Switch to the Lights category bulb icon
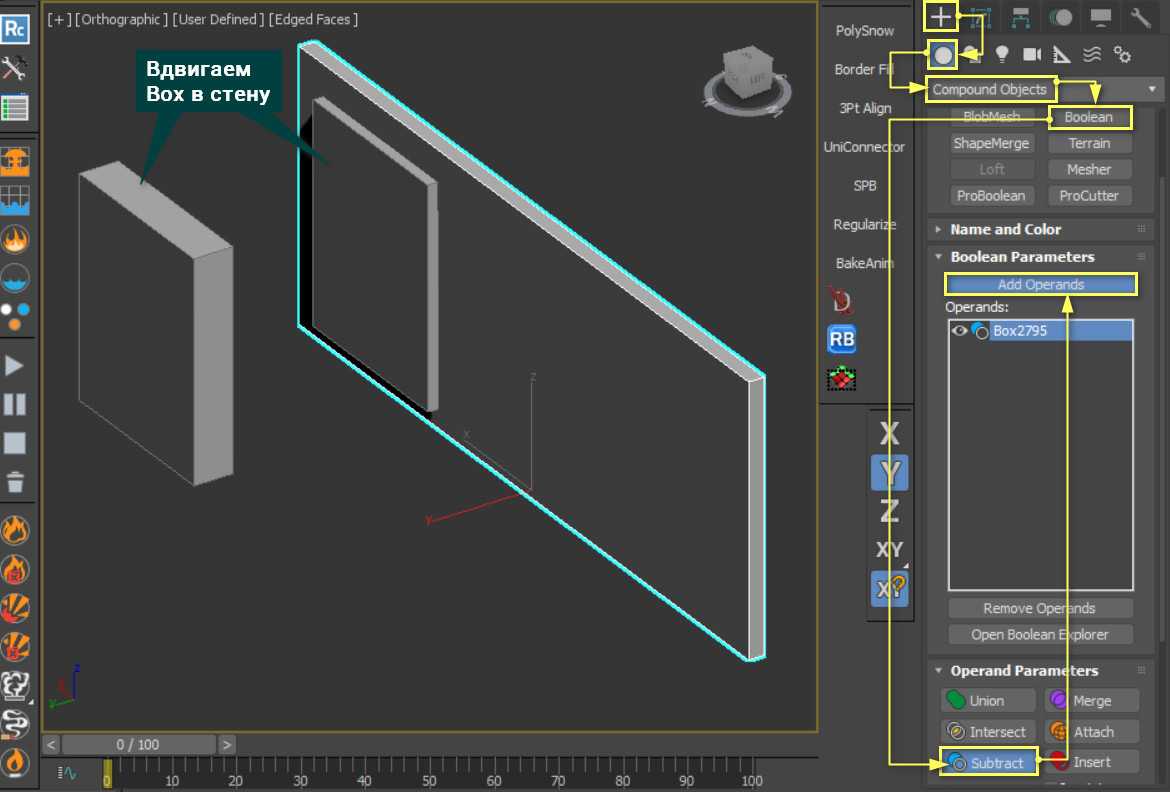Screen dimensions: 1170x792 pyautogui.click(x=1002, y=54)
